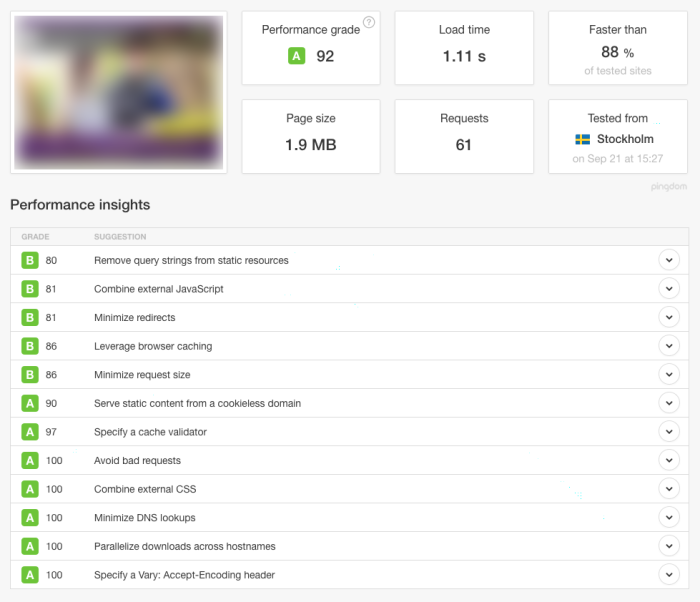This screenshot has height=602, width=700.
Task: Expand the Minimize request size suggestion
Action: pos(669,374)
